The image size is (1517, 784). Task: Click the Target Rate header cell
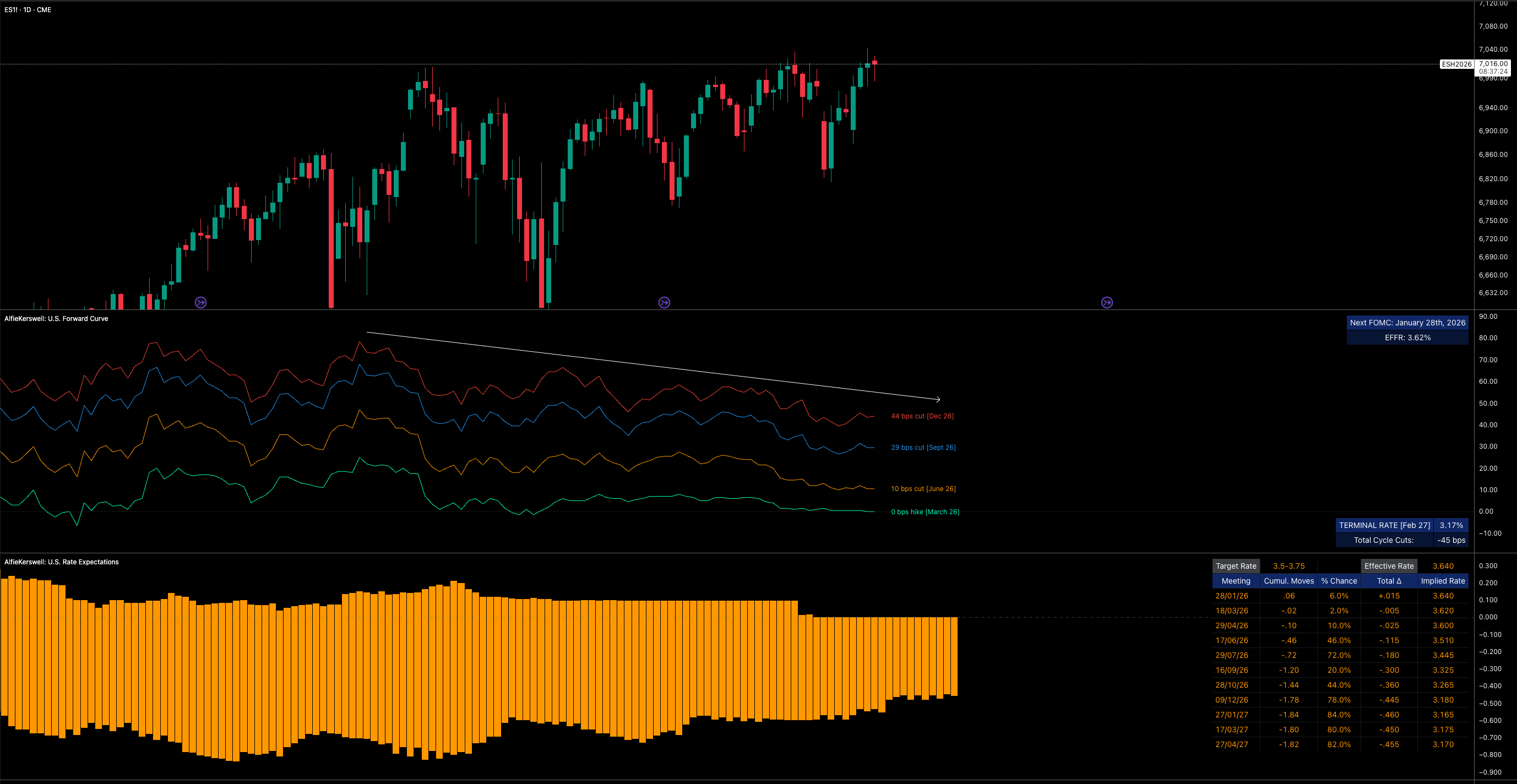pyautogui.click(x=1236, y=566)
